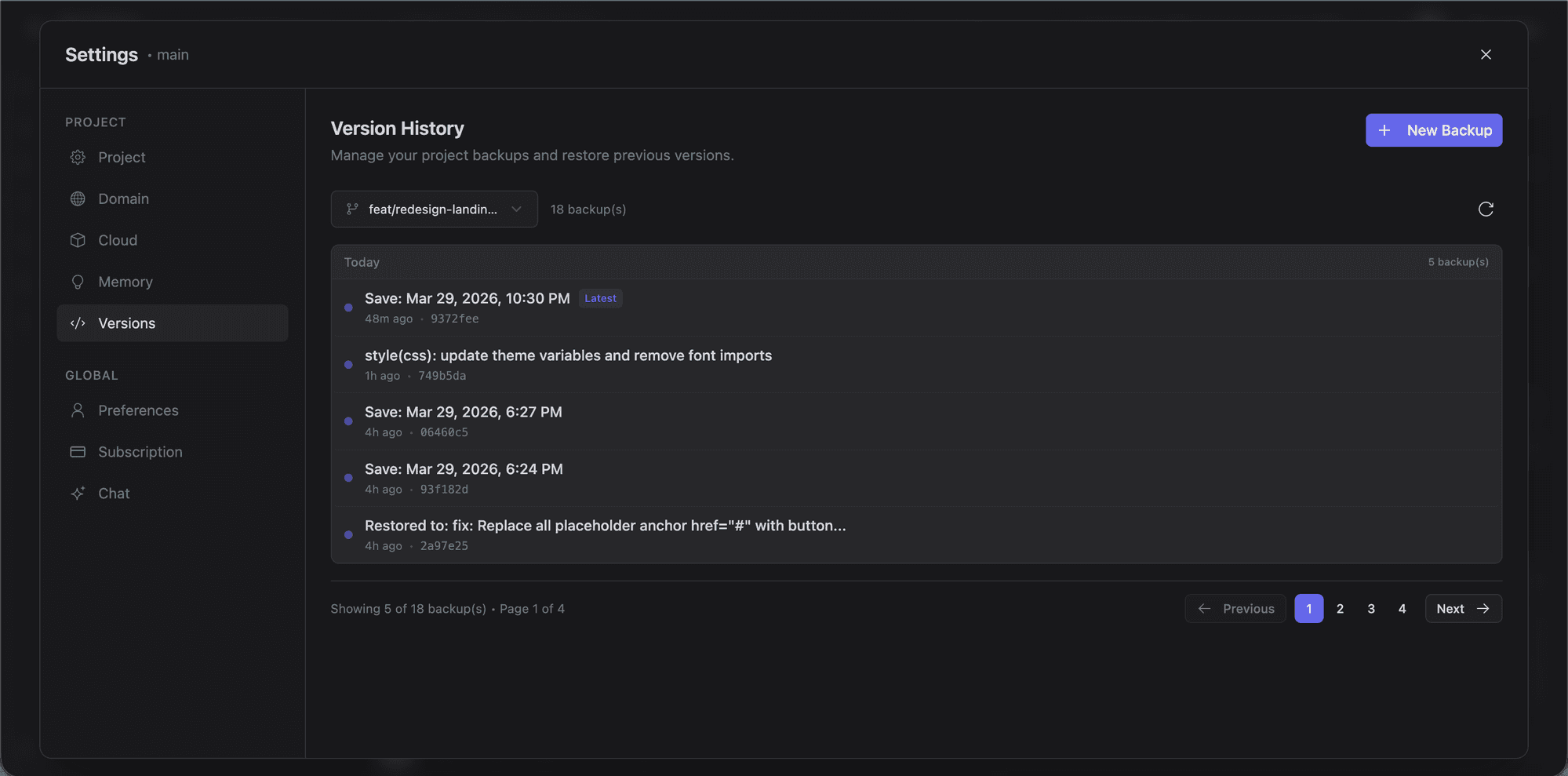Go to the Cloud settings

pos(173,240)
